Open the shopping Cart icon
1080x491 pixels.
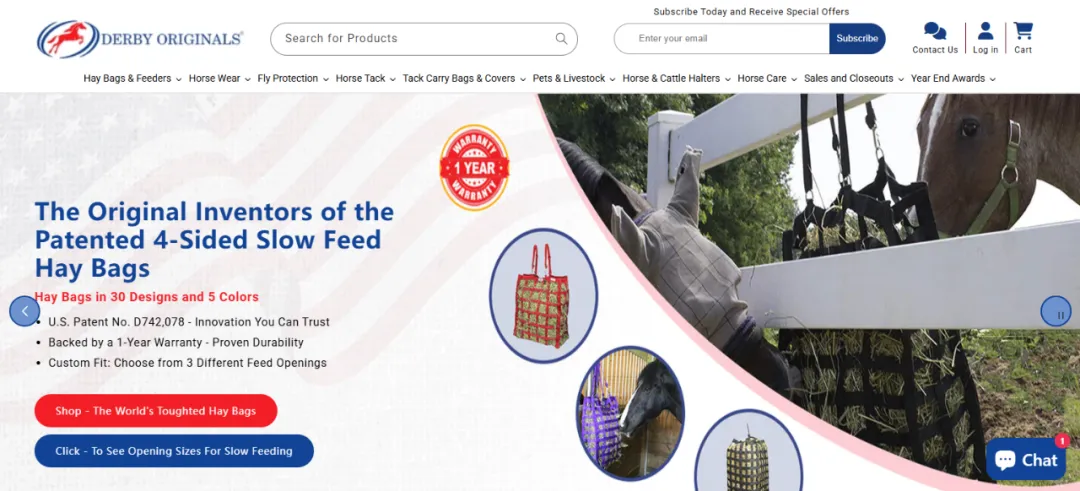pos(1023,31)
